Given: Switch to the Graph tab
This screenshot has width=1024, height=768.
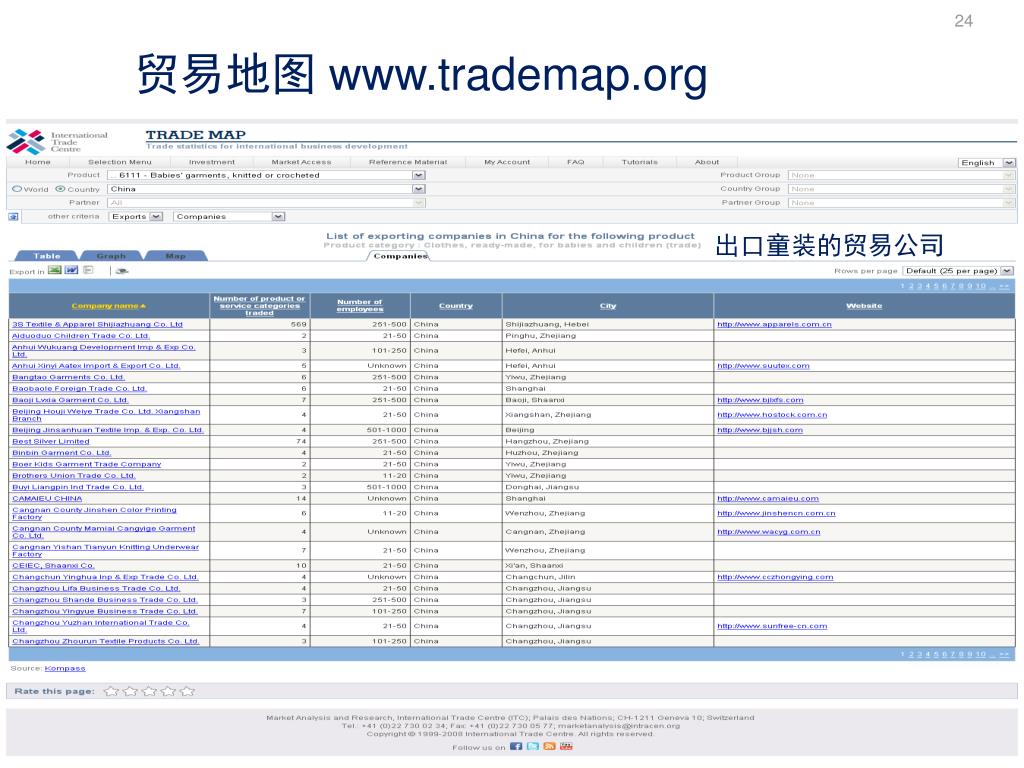Looking at the screenshot, I should (111, 256).
